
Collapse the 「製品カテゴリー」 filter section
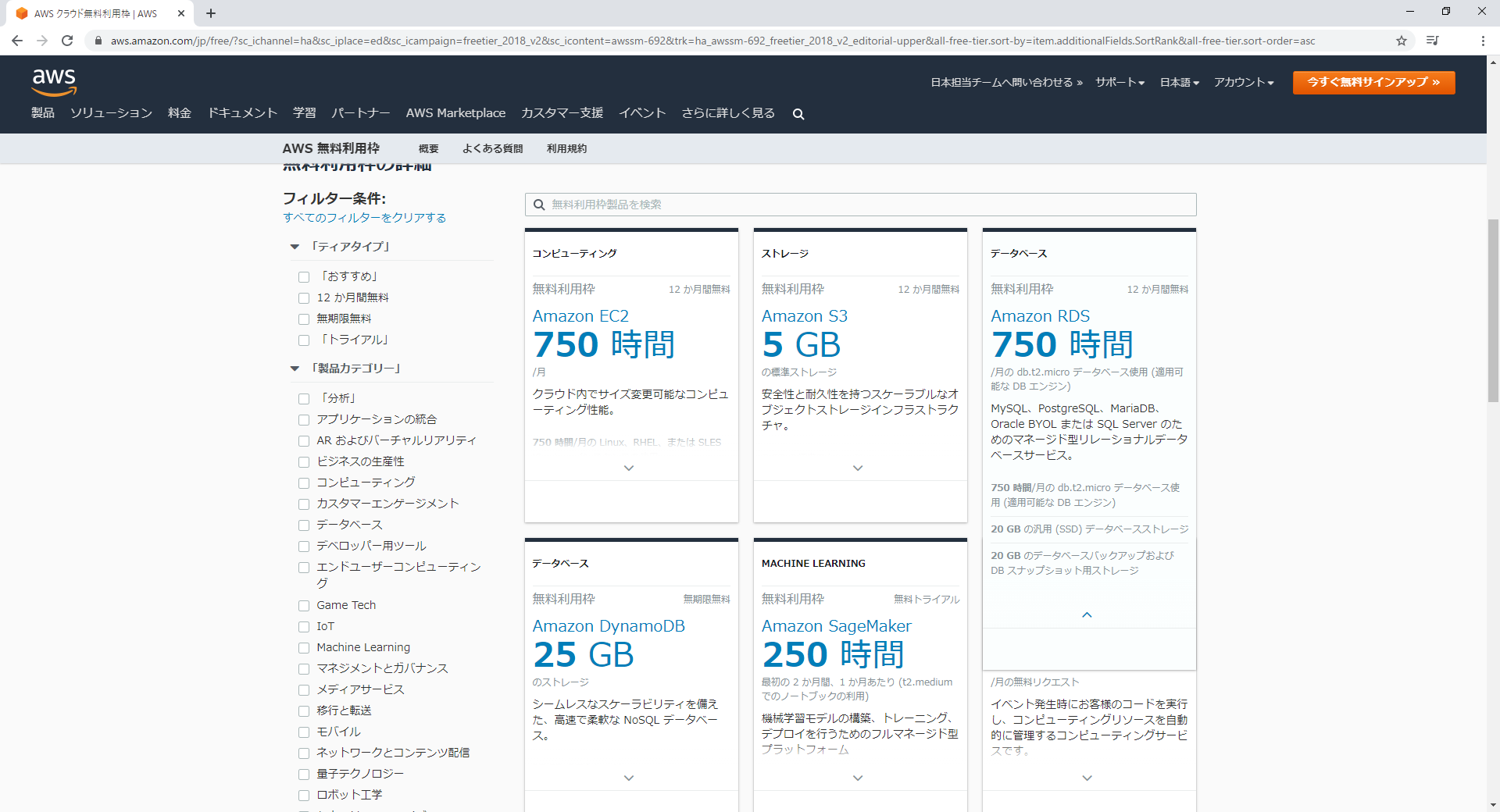(295, 369)
